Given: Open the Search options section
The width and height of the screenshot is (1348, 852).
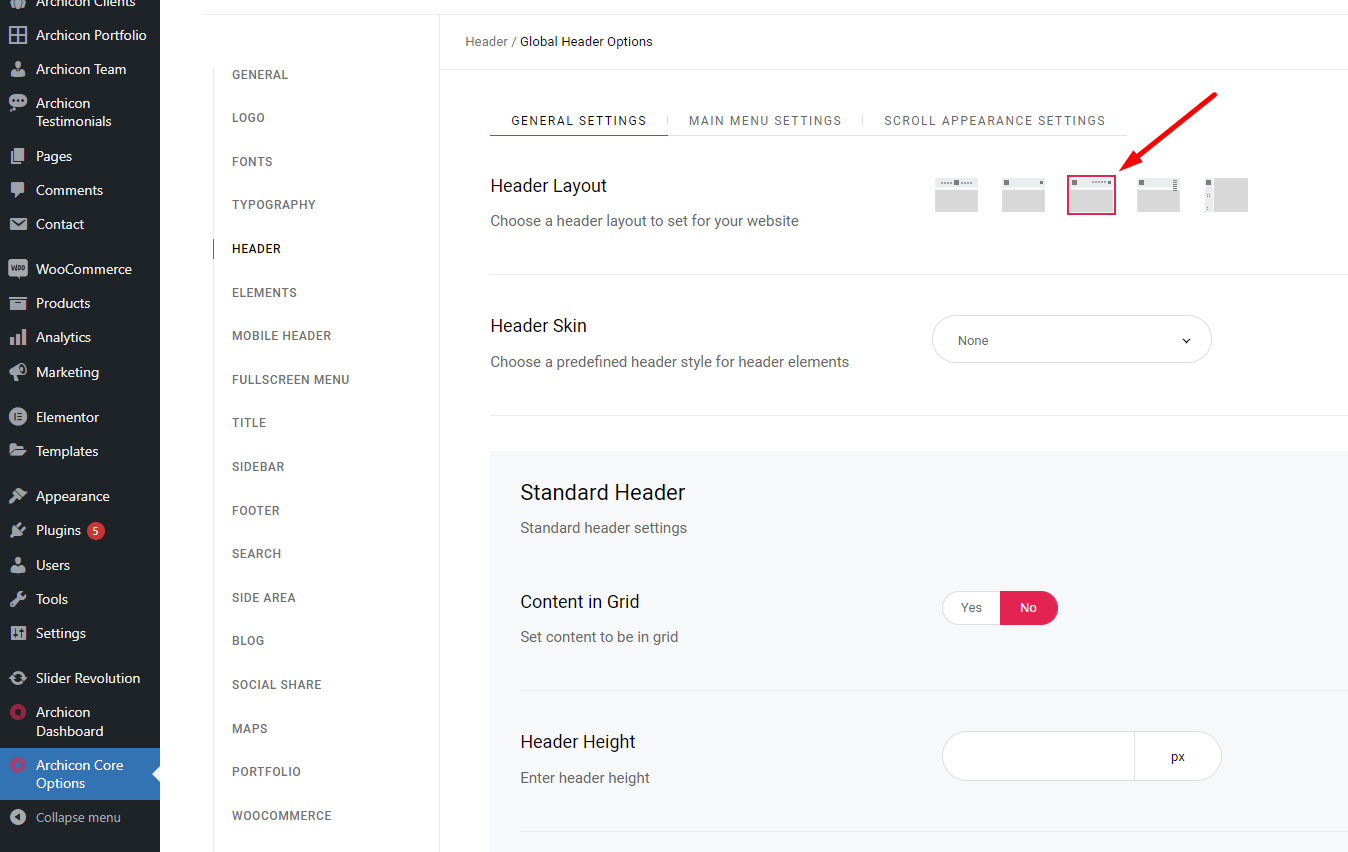Looking at the screenshot, I should click(x=256, y=554).
